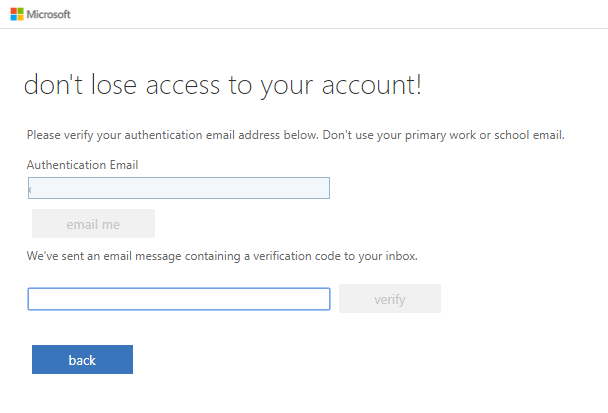The height and width of the screenshot is (413, 608).
Task: Click the text already typed in the email field
Action: pos(31,188)
